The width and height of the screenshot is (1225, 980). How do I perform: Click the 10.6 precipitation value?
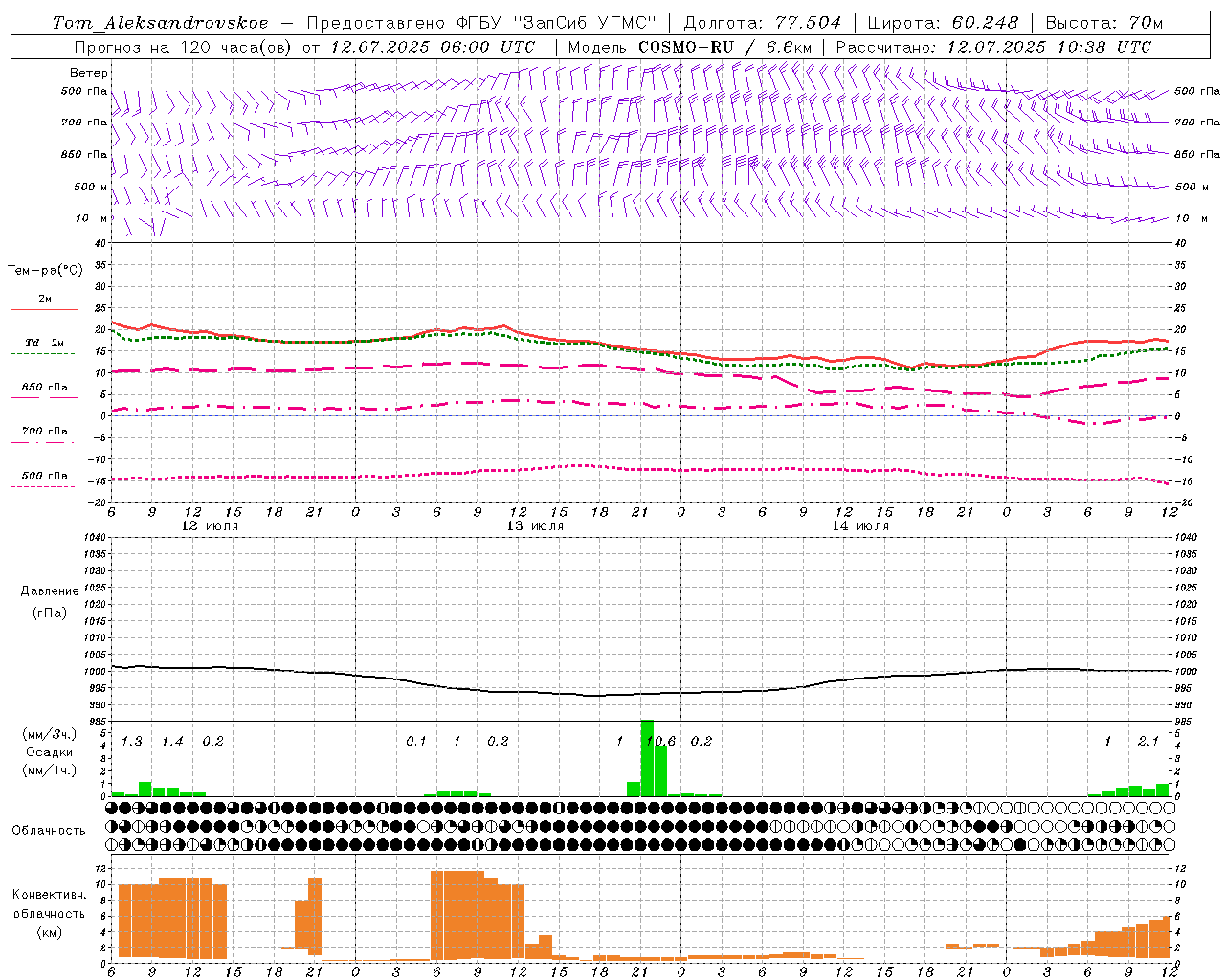[x=661, y=741]
